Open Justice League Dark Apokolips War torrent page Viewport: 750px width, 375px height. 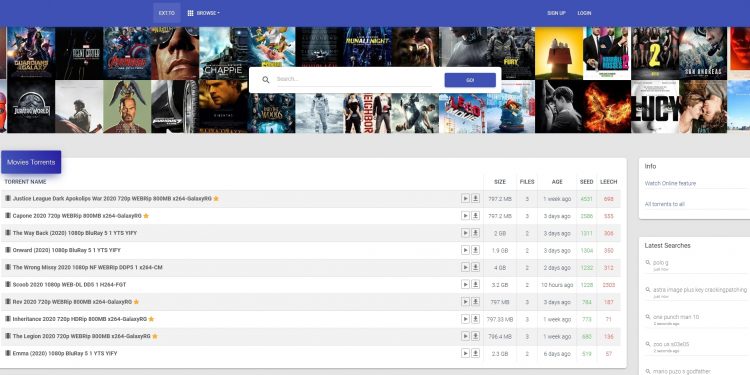[x=112, y=199]
